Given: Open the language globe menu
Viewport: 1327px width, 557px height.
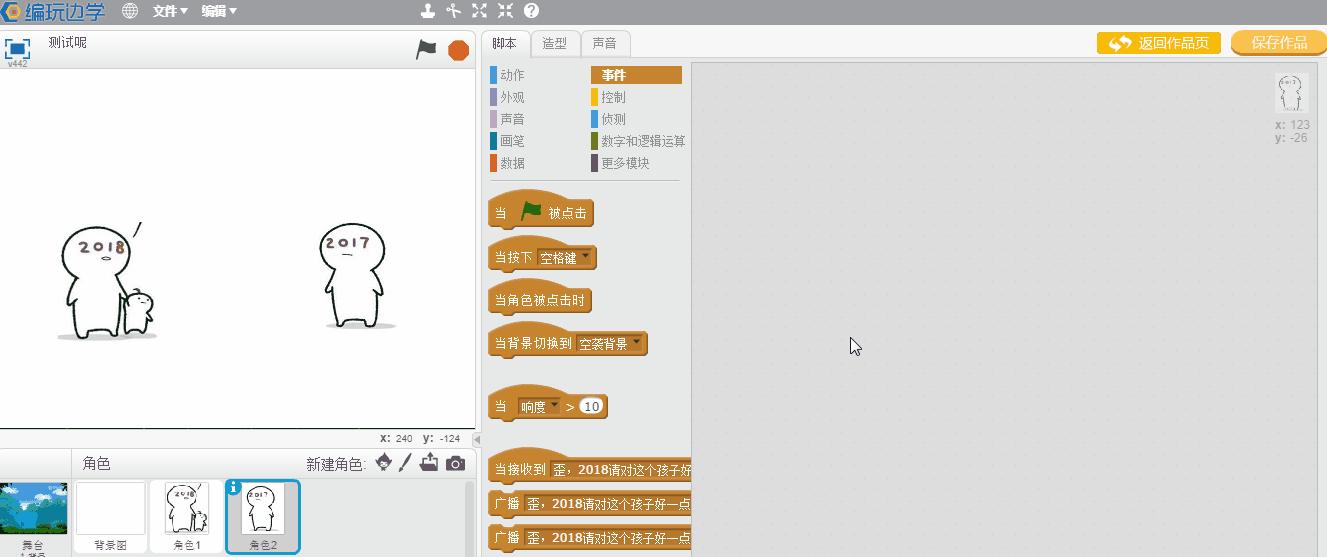Looking at the screenshot, I should 130,11.
